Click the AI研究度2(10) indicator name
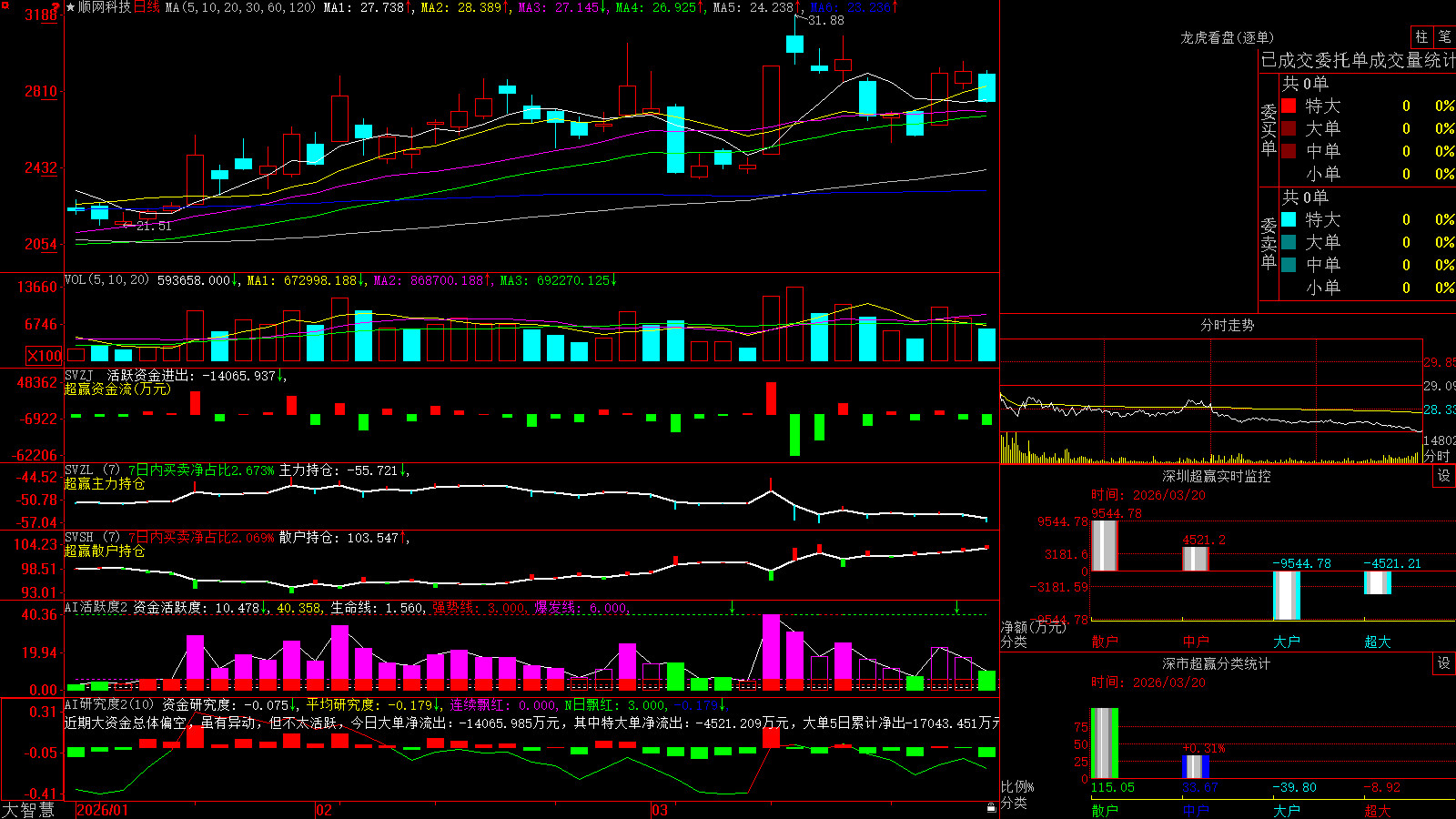Viewport: 1456px width, 819px height. [x=110, y=704]
